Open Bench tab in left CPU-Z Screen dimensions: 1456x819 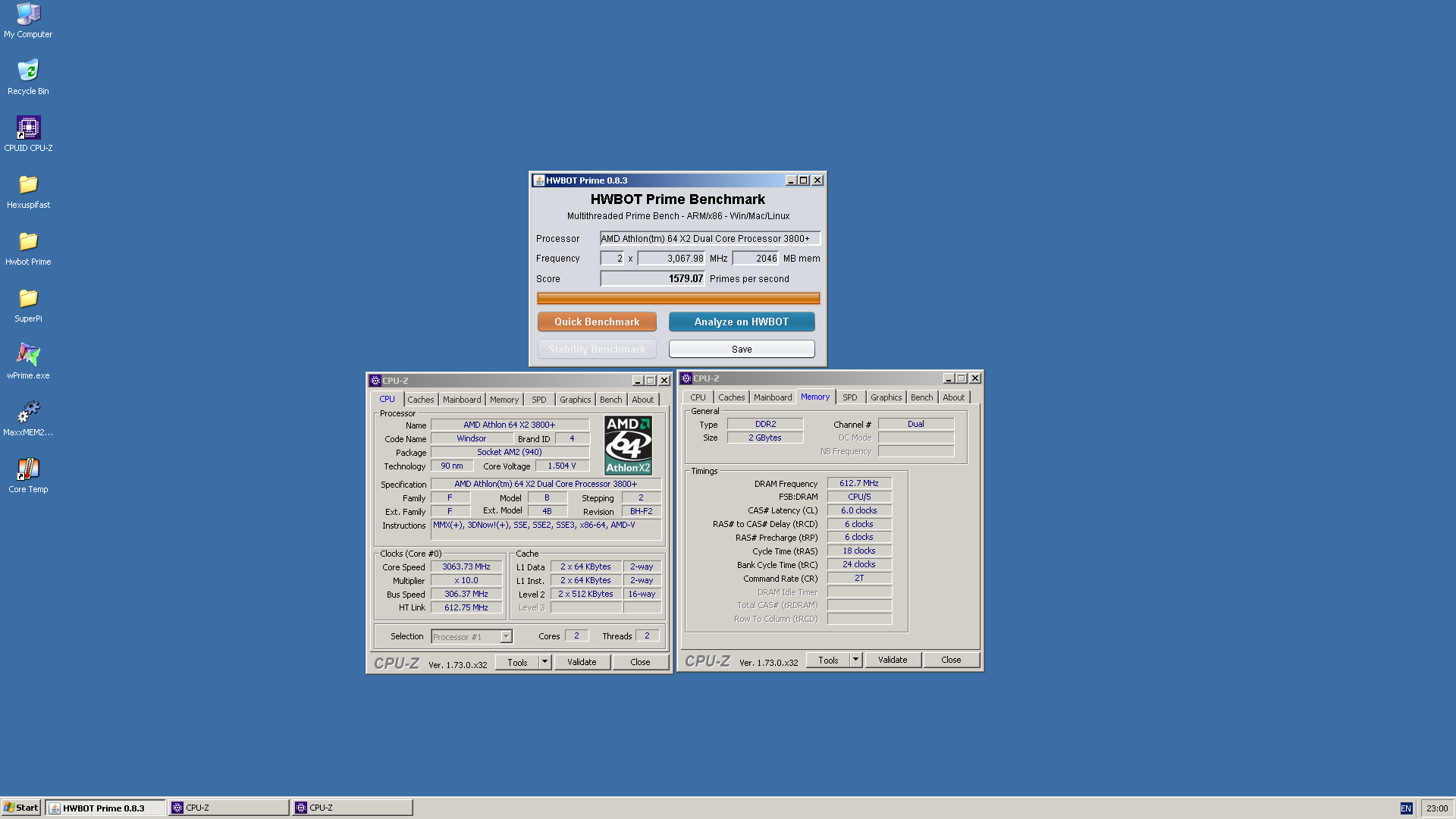610,400
